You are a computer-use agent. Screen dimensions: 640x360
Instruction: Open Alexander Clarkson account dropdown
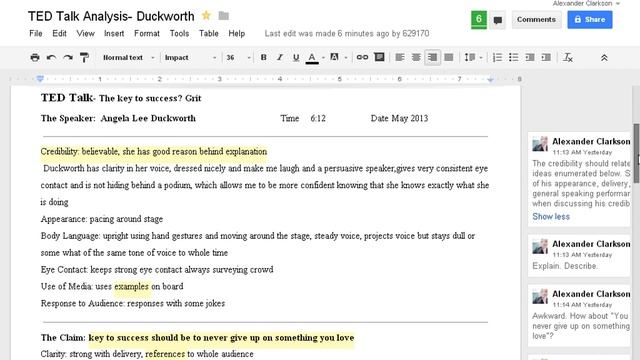coord(586,3)
